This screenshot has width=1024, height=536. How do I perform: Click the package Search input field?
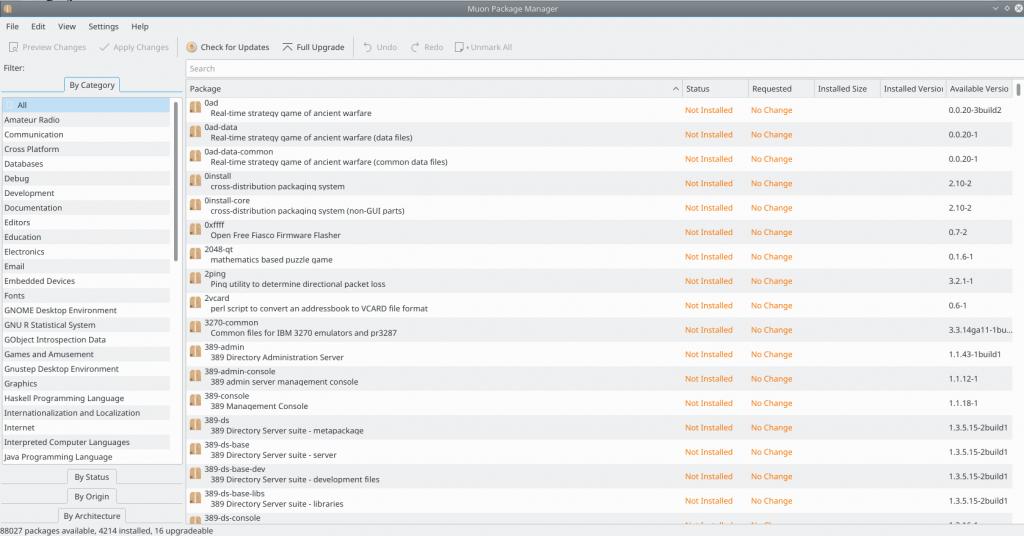click(600, 68)
